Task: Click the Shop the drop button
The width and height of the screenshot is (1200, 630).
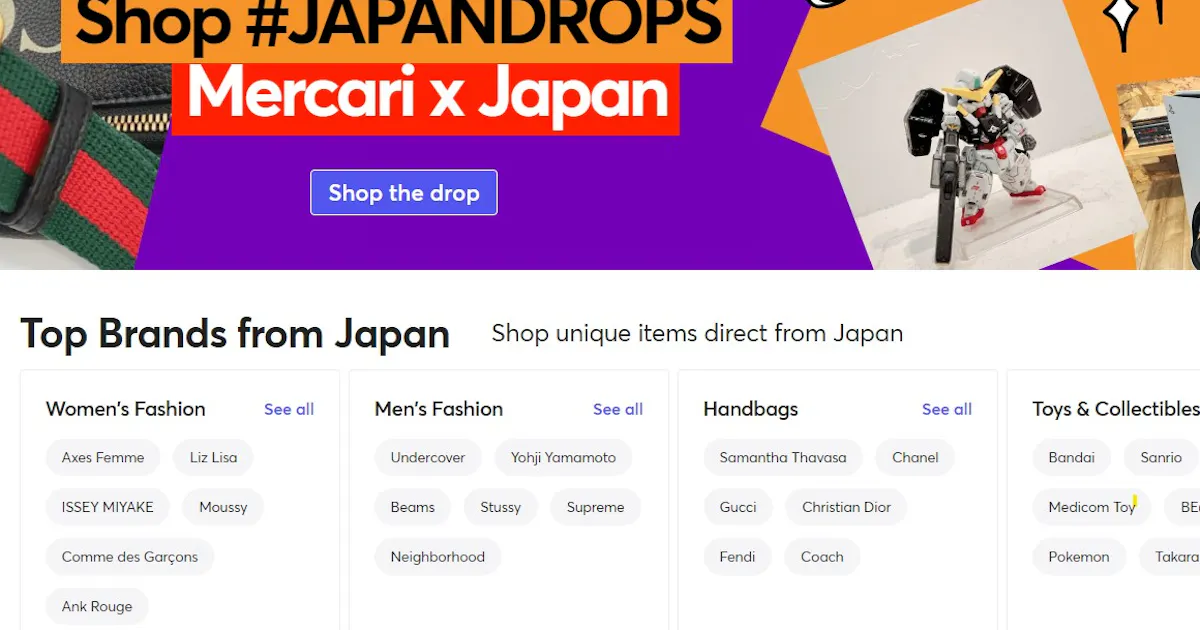Action: (404, 193)
